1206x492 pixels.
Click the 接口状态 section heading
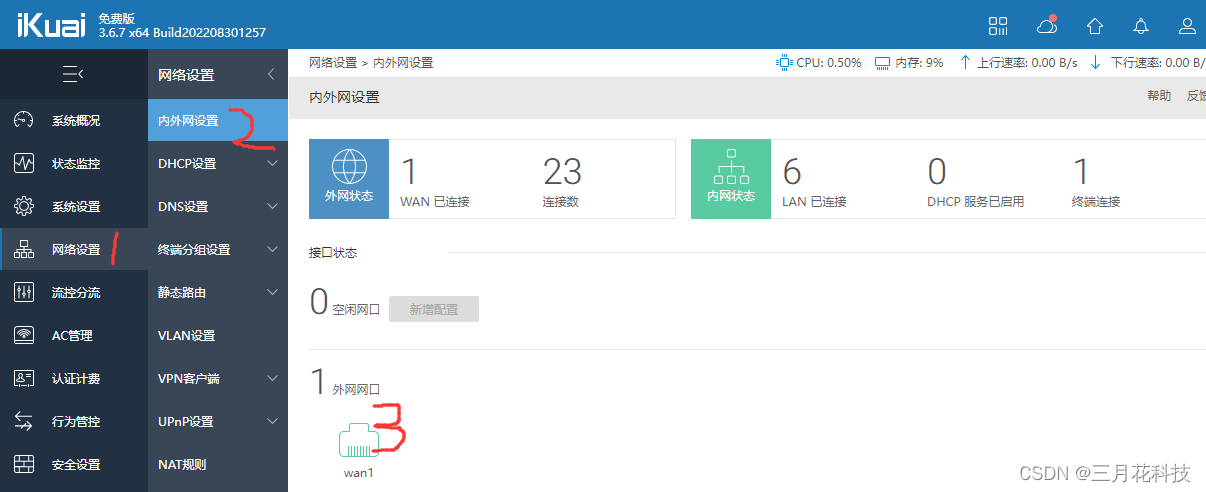pyautogui.click(x=333, y=253)
